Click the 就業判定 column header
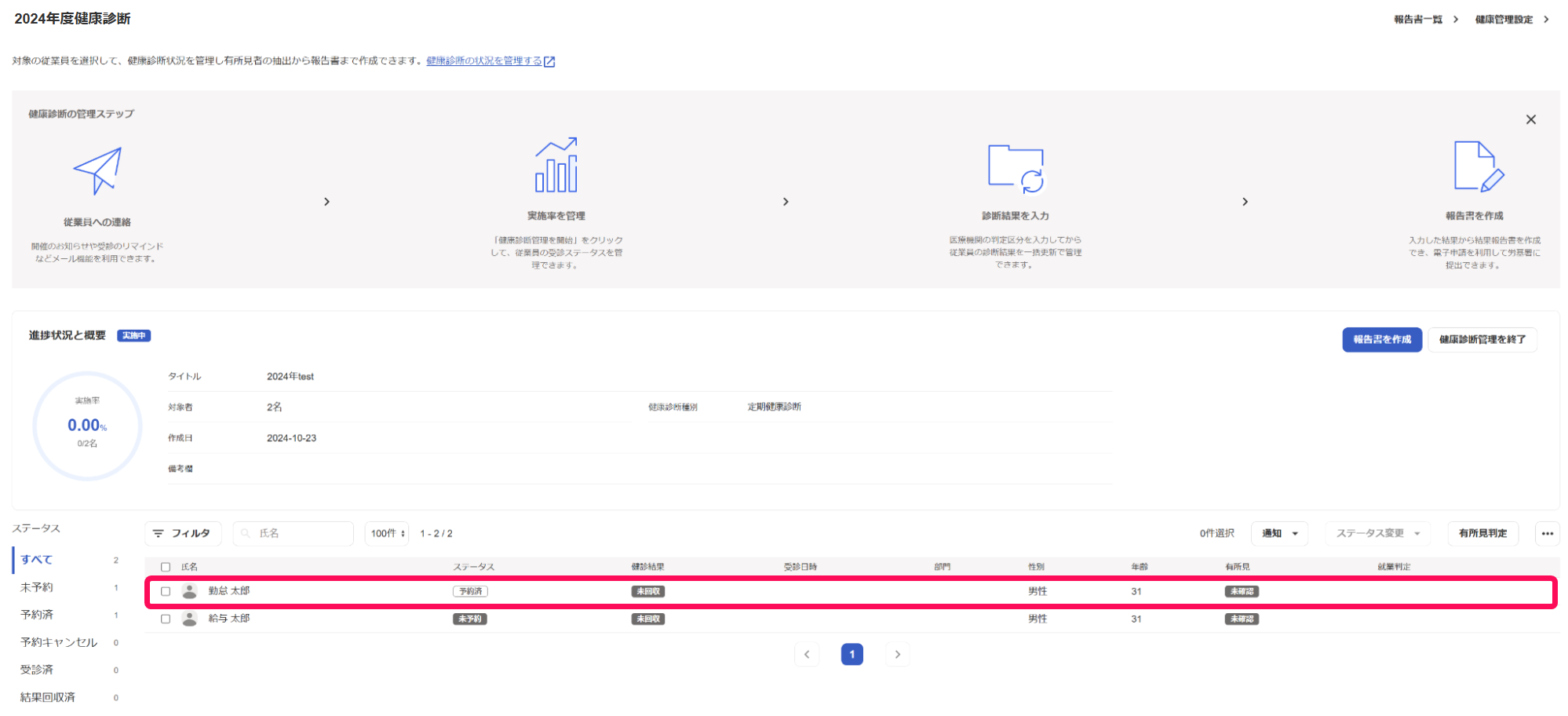1568x716 pixels. coord(1394,567)
